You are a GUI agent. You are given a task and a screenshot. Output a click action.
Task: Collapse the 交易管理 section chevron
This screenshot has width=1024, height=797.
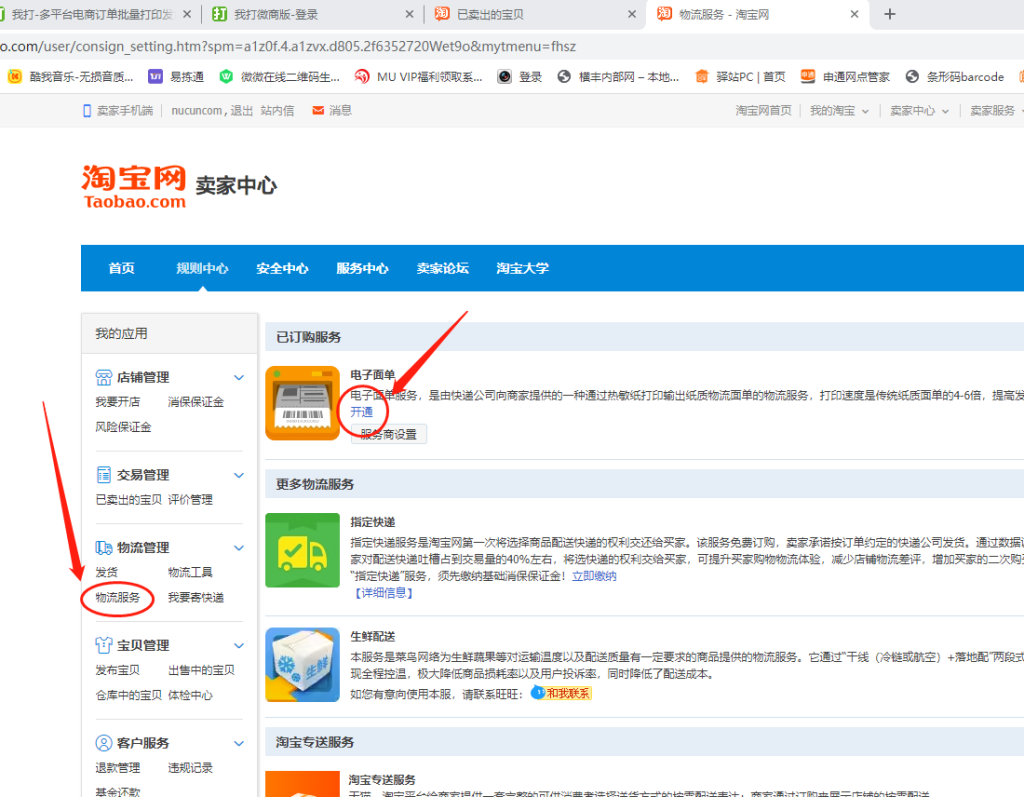click(239, 475)
